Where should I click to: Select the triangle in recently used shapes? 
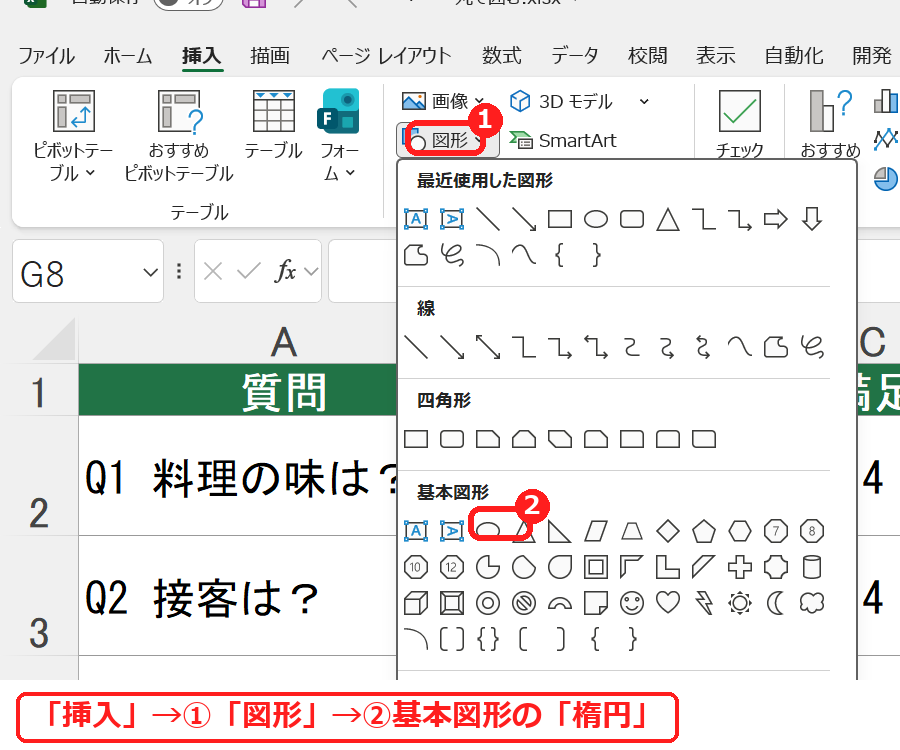click(668, 219)
